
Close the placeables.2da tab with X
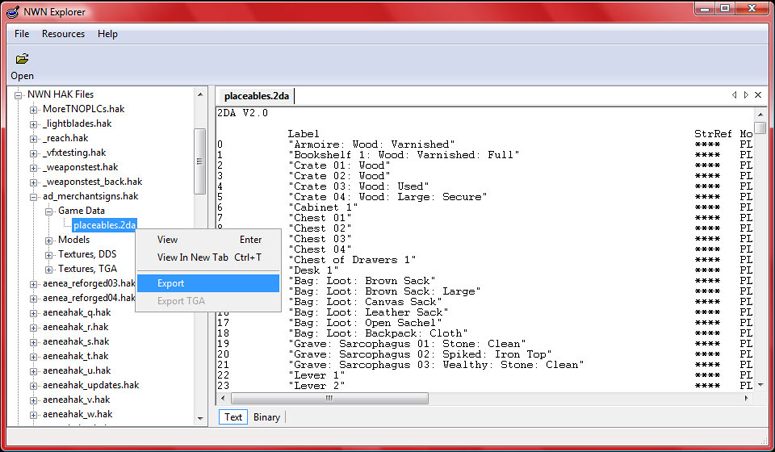(758, 95)
